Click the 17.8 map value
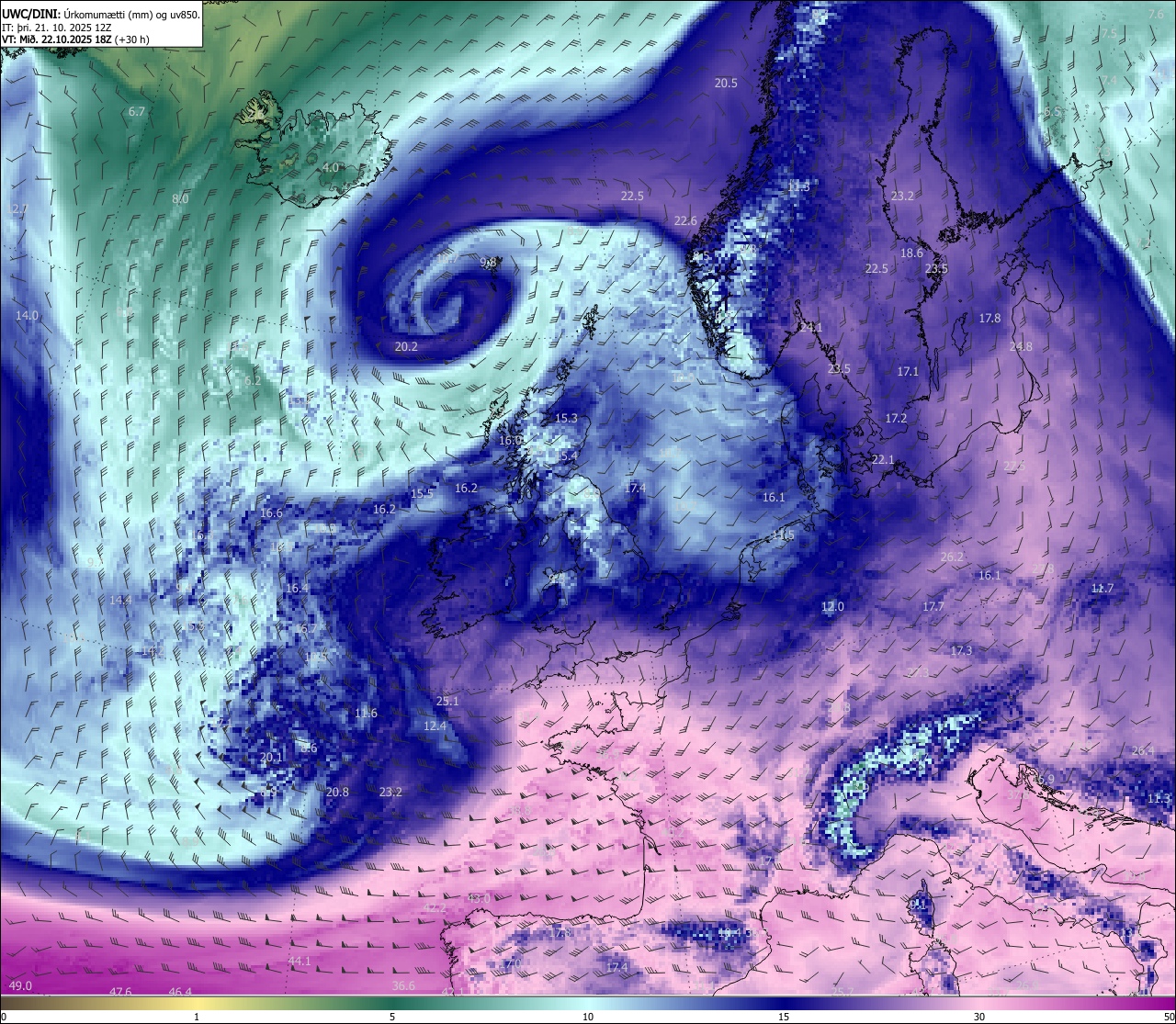Viewport: 1176px width, 1024px height. [989, 318]
